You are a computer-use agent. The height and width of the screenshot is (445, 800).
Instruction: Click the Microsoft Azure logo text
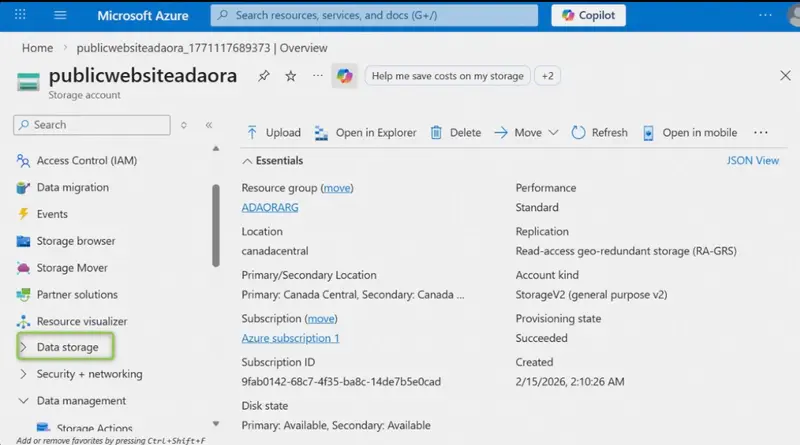143,15
